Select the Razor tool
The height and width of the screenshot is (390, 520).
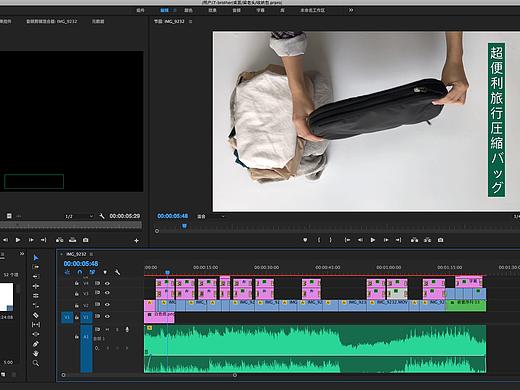pyautogui.click(x=36, y=315)
